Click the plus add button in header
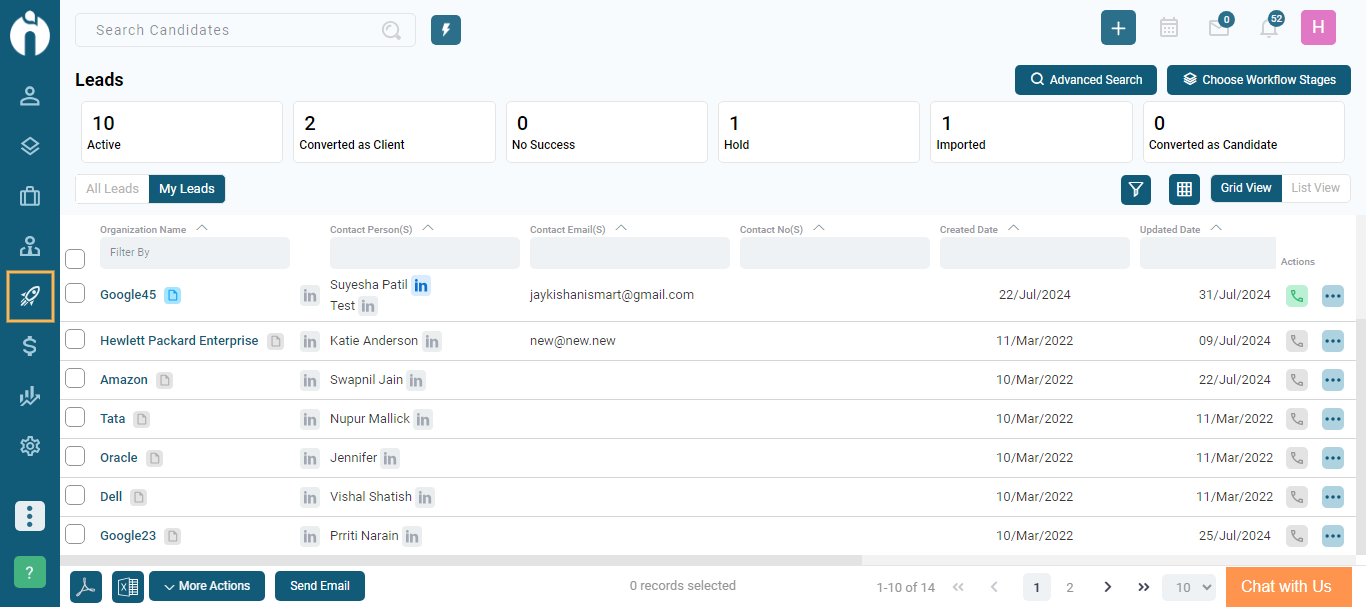This screenshot has width=1366, height=607. click(1118, 28)
